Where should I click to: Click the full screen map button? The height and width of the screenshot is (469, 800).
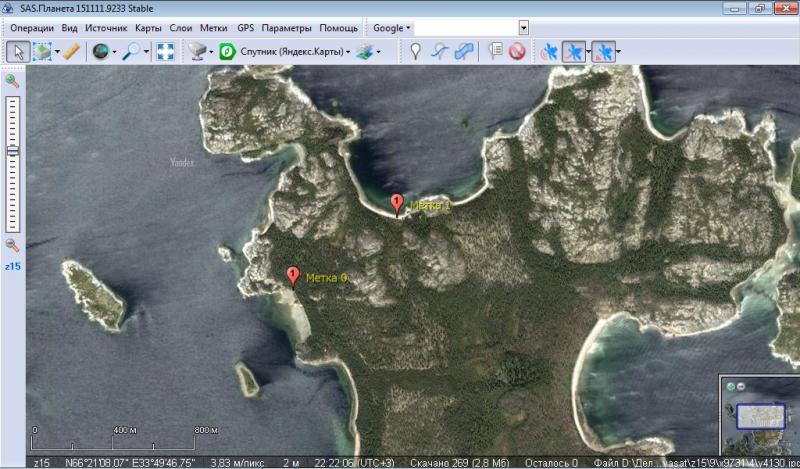[165, 51]
